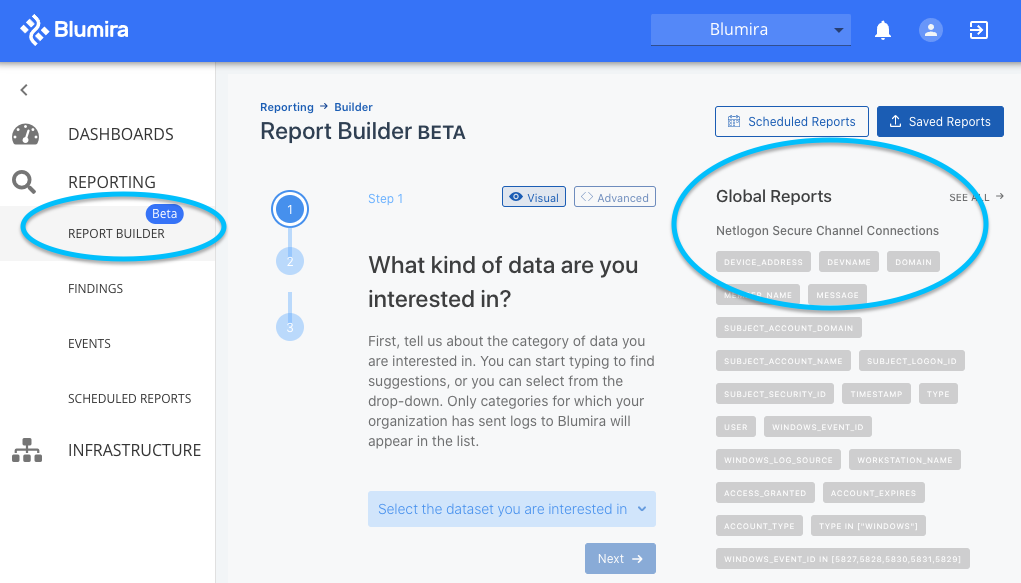This screenshot has width=1021, height=583.
Task: Open DASHBOARDS in the sidebar
Action: tap(121, 134)
